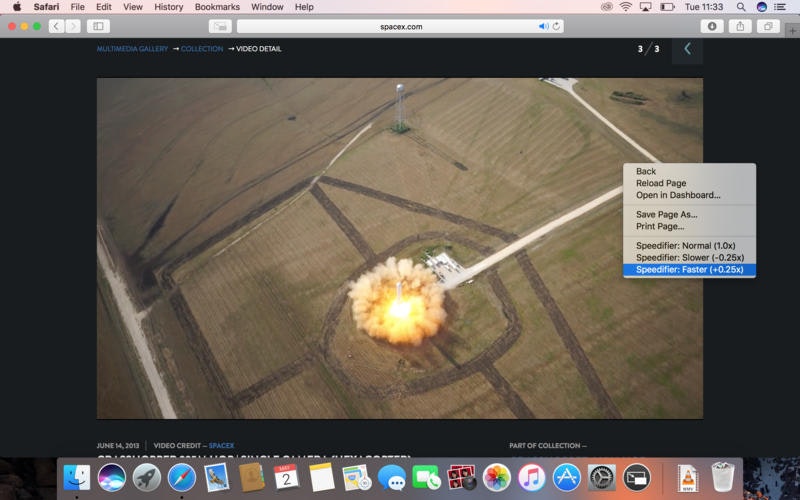The width and height of the screenshot is (800, 500).
Task: Click the Wi-Fi status icon
Action: [x=626, y=7]
